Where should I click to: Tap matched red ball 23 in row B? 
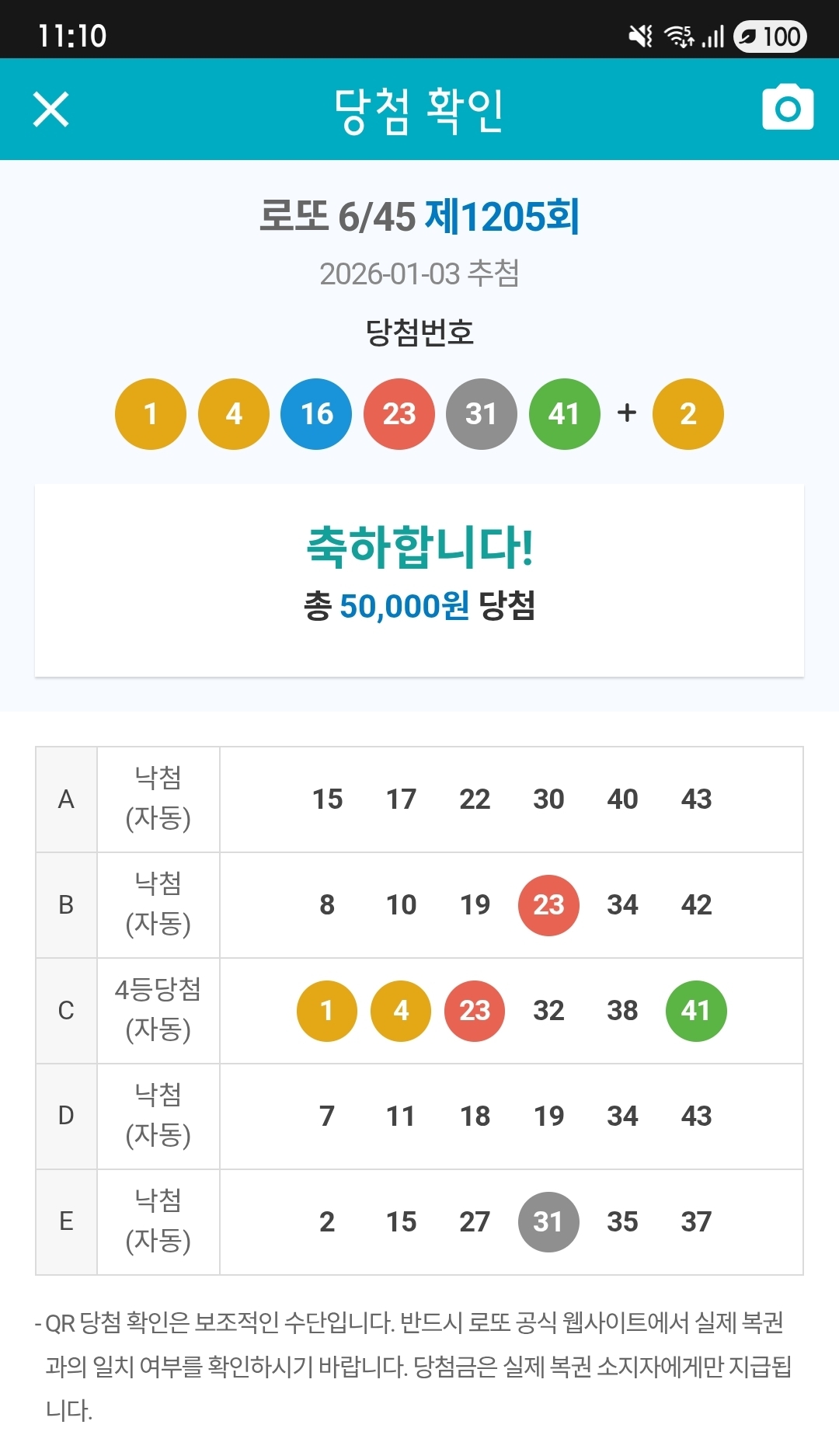click(548, 905)
